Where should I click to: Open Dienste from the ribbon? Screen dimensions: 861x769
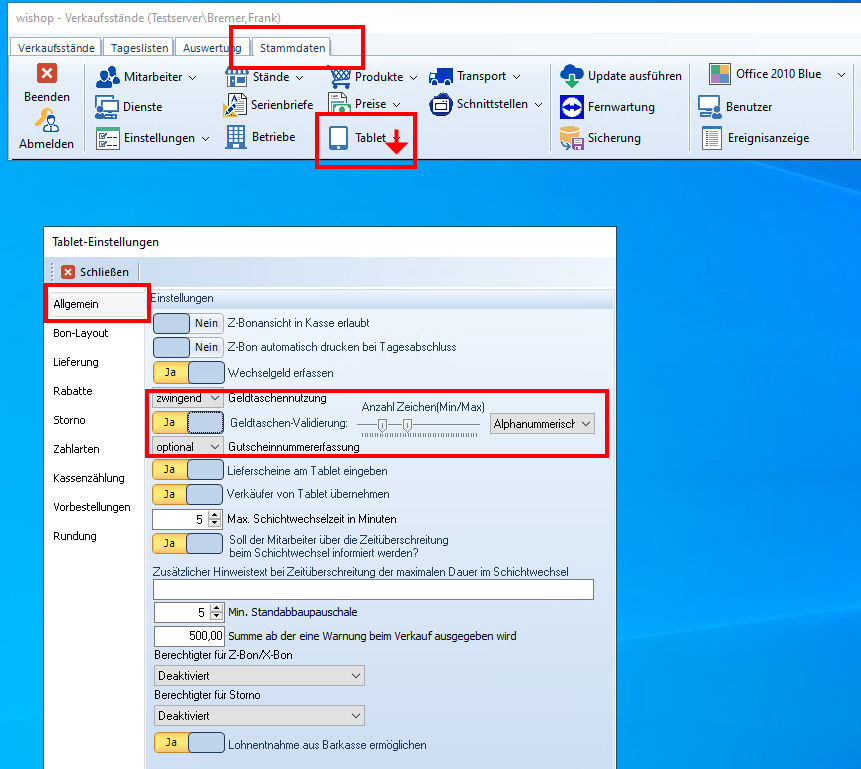click(108, 107)
